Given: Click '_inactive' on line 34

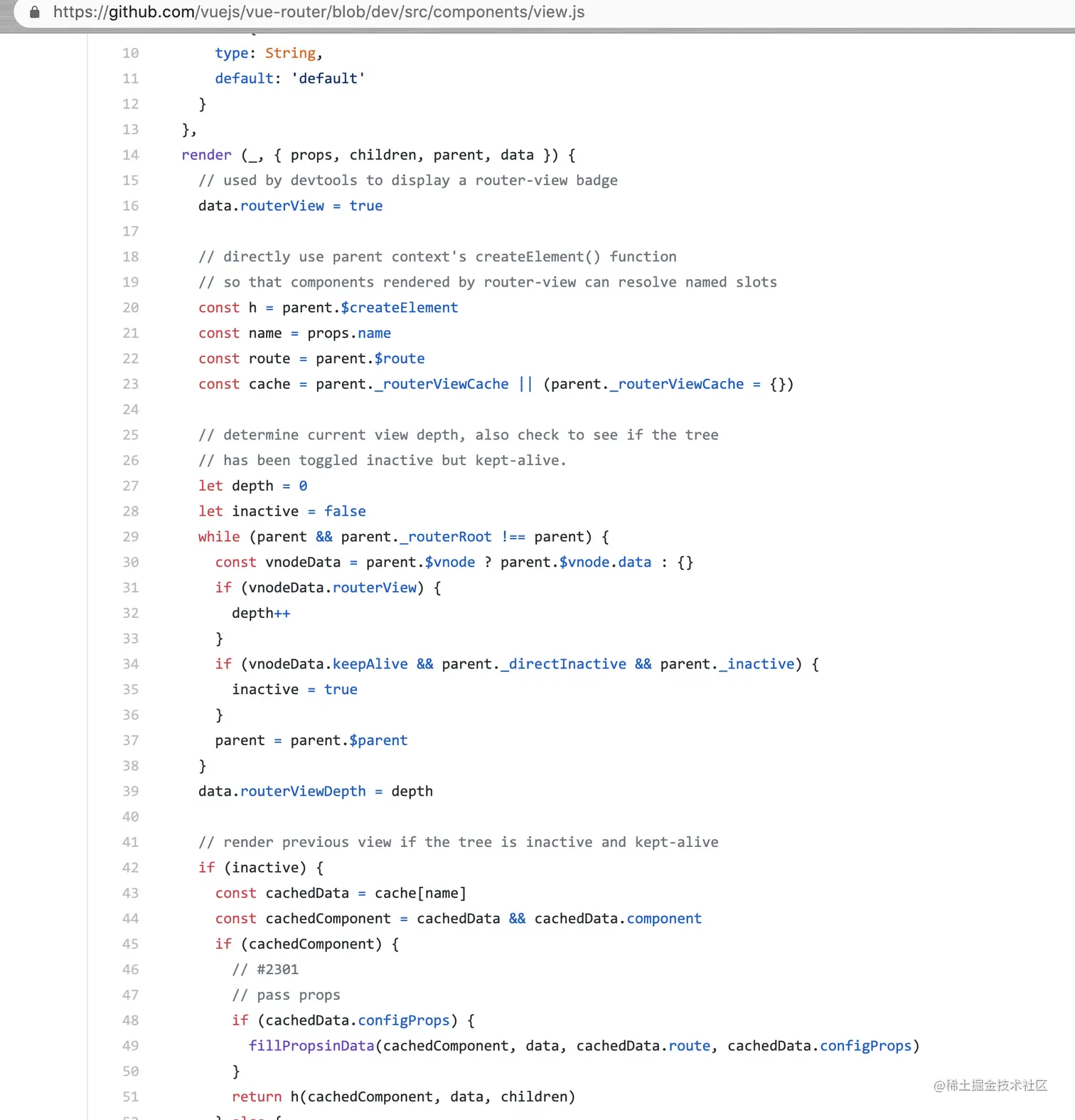Looking at the screenshot, I should 756,664.
